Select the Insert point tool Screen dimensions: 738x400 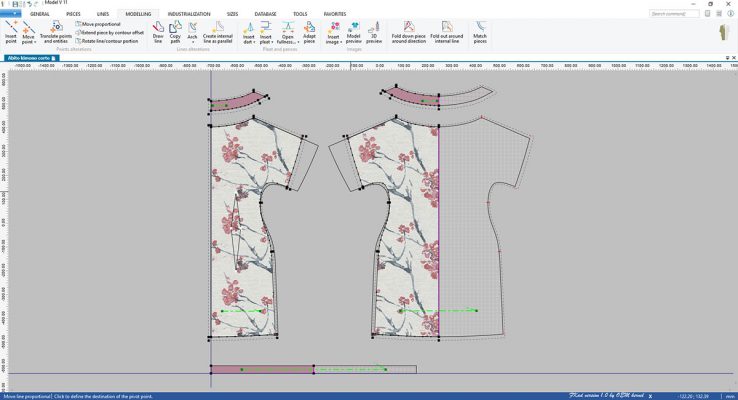[x=11, y=32]
